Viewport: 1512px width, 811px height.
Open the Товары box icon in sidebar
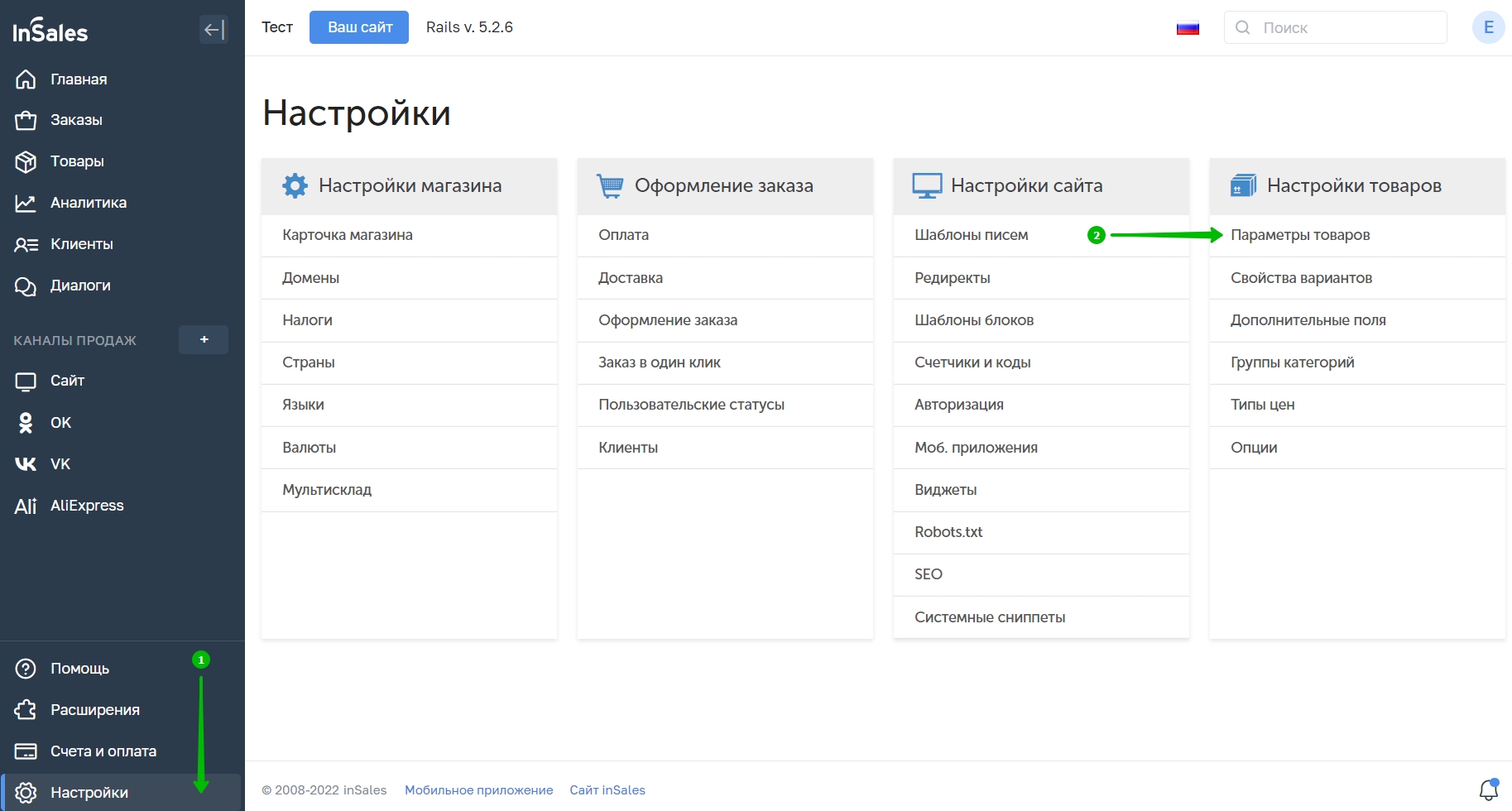pyautogui.click(x=26, y=161)
